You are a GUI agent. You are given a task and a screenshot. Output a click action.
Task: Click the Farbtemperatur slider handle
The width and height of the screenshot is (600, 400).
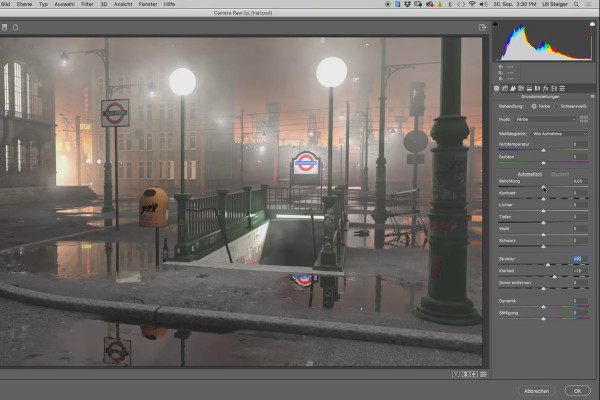(543, 150)
